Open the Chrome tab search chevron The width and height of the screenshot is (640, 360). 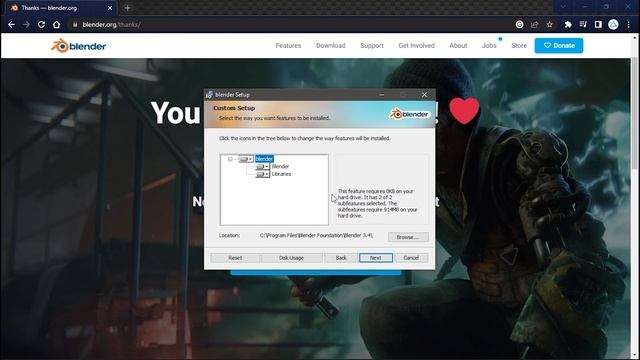(563, 7)
